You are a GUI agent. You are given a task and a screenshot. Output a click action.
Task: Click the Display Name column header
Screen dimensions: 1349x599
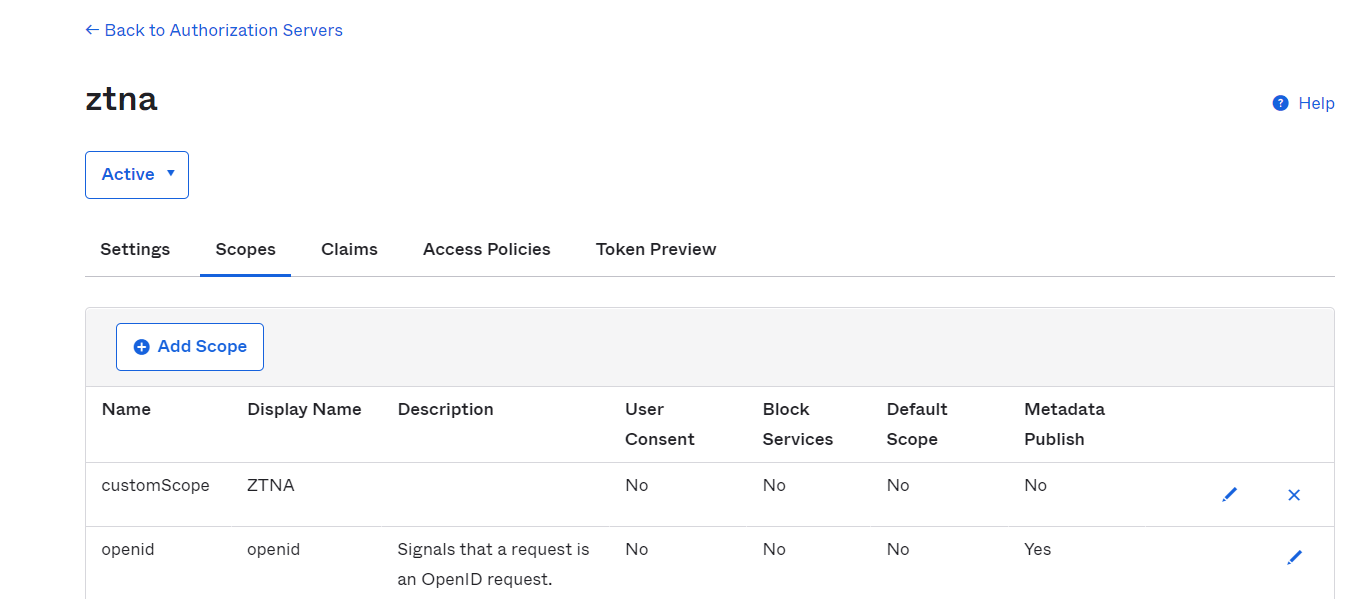click(x=304, y=409)
